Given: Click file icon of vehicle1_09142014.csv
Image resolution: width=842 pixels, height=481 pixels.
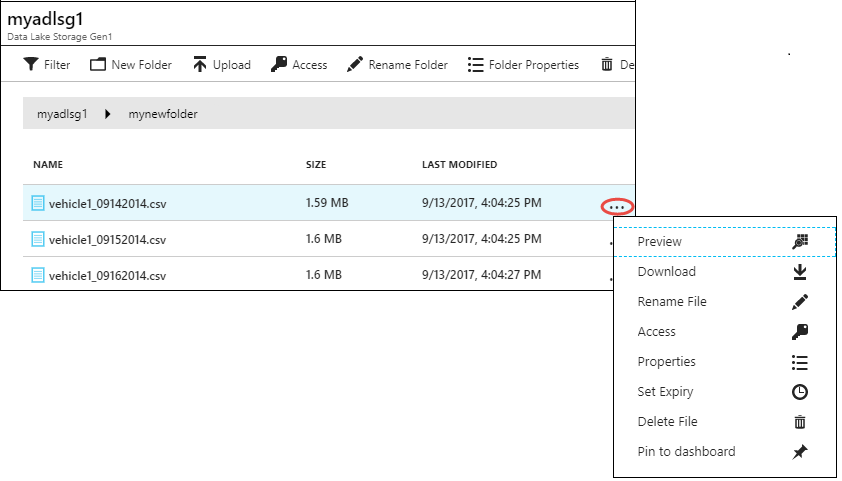Looking at the screenshot, I should click(x=38, y=203).
